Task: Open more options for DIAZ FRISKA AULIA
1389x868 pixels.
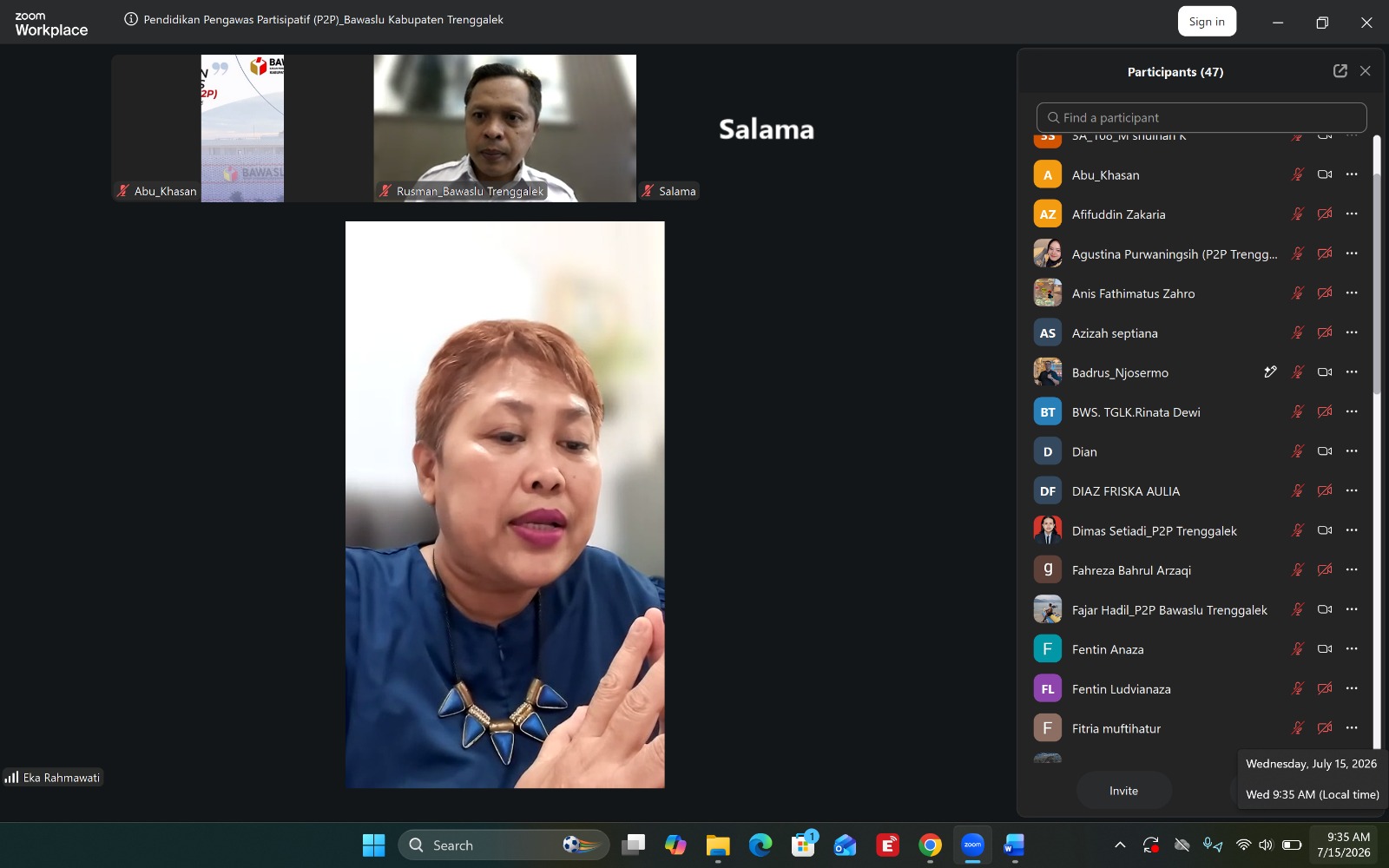Action: (1352, 491)
